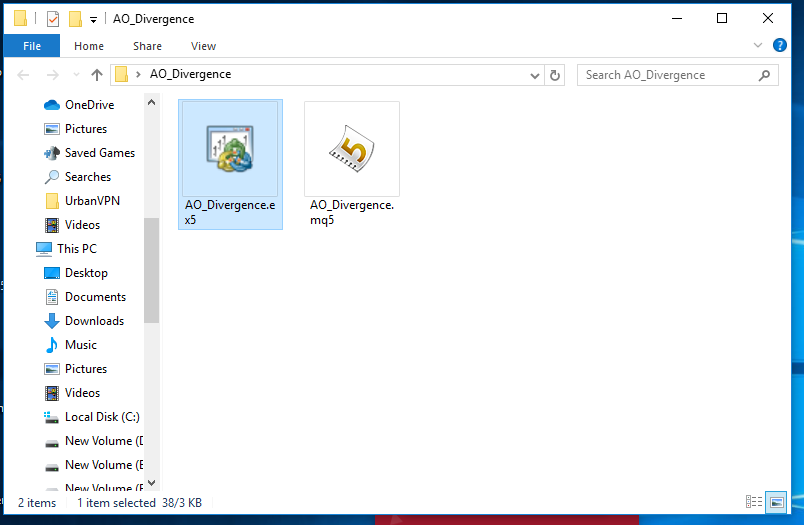This screenshot has height=525, width=804.
Task: Open Pictures folder under This PC
Action: pyautogui.click(x=86, y=369)
